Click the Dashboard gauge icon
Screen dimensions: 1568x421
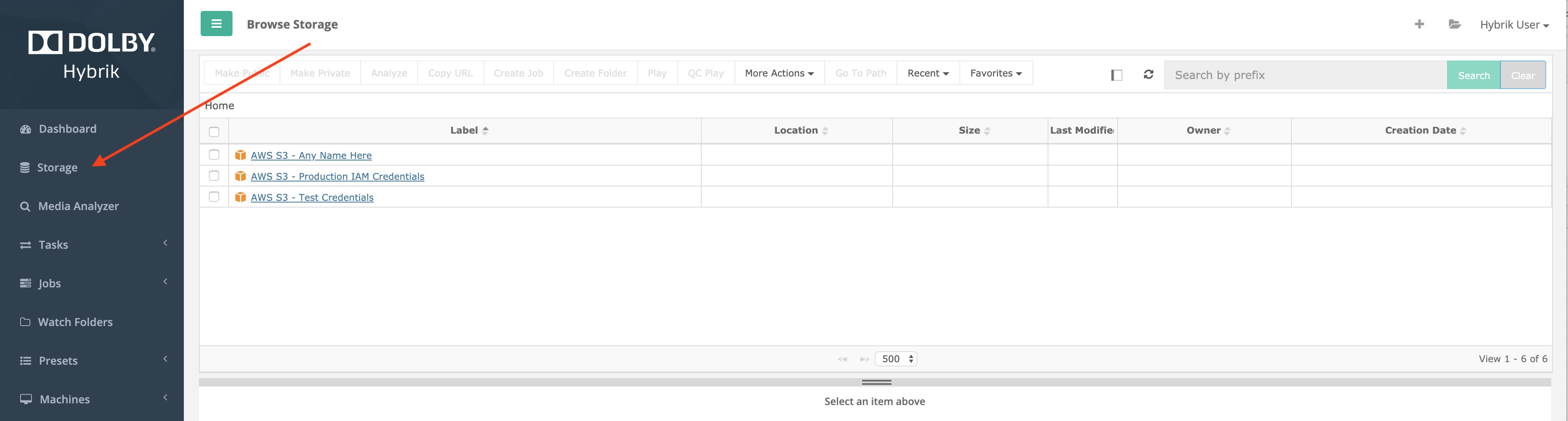click(x=26, y=129)
